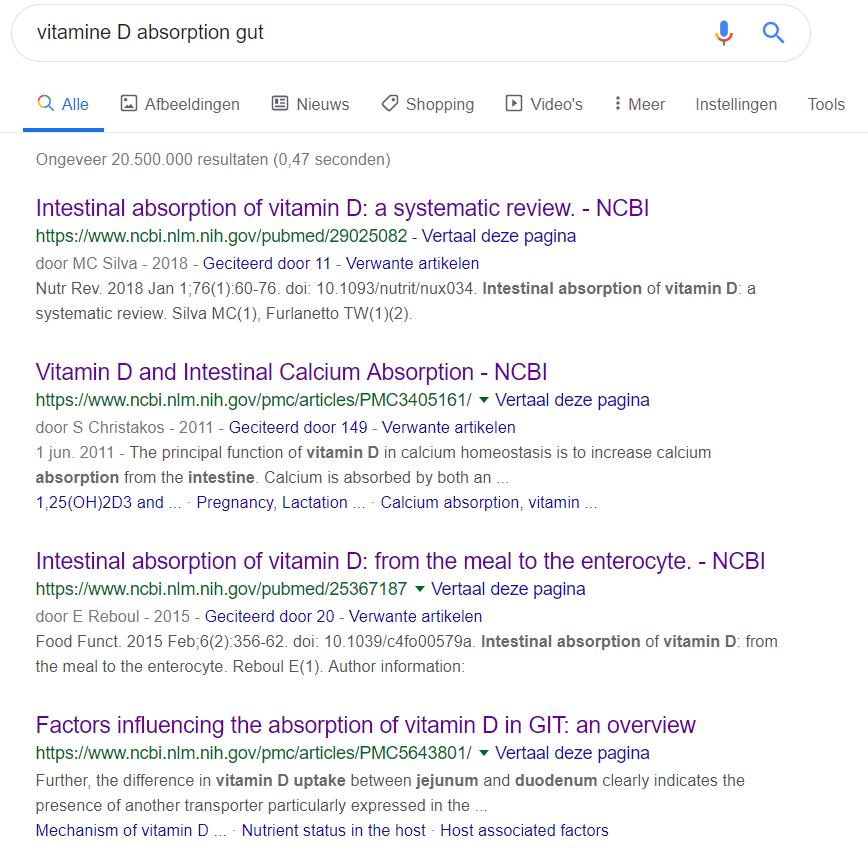This screenshot has width=868, height=862.
Task: Click the Nieuws newspaper icon
Action: [280, 104]
